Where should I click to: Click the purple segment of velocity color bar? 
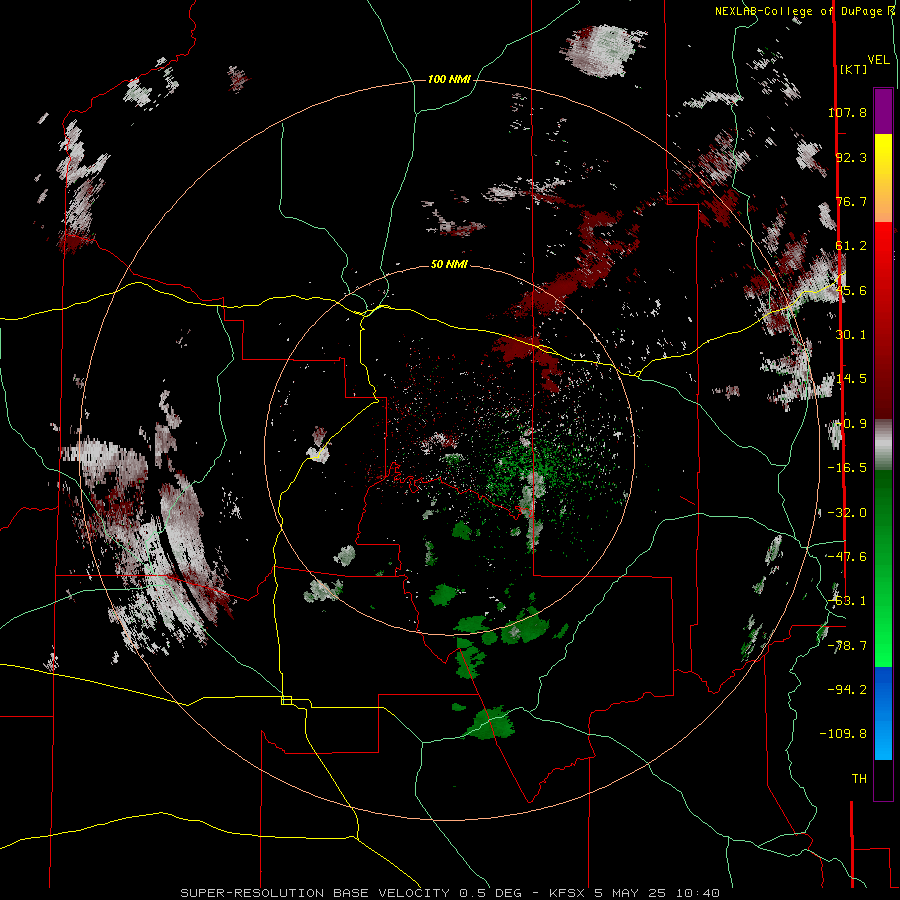coord(883,111)
